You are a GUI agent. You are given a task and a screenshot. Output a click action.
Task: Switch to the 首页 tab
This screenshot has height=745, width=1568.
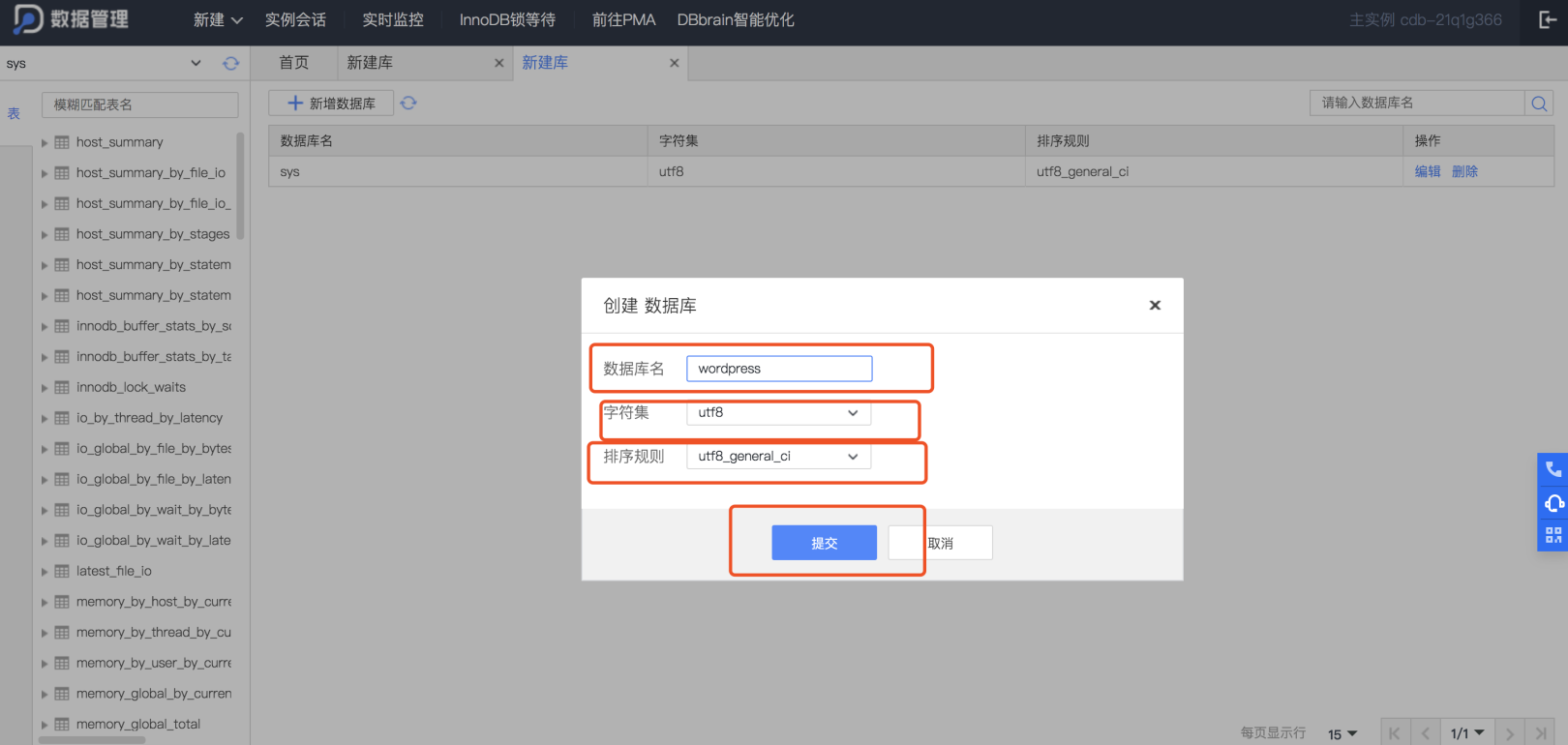[294, 63]
